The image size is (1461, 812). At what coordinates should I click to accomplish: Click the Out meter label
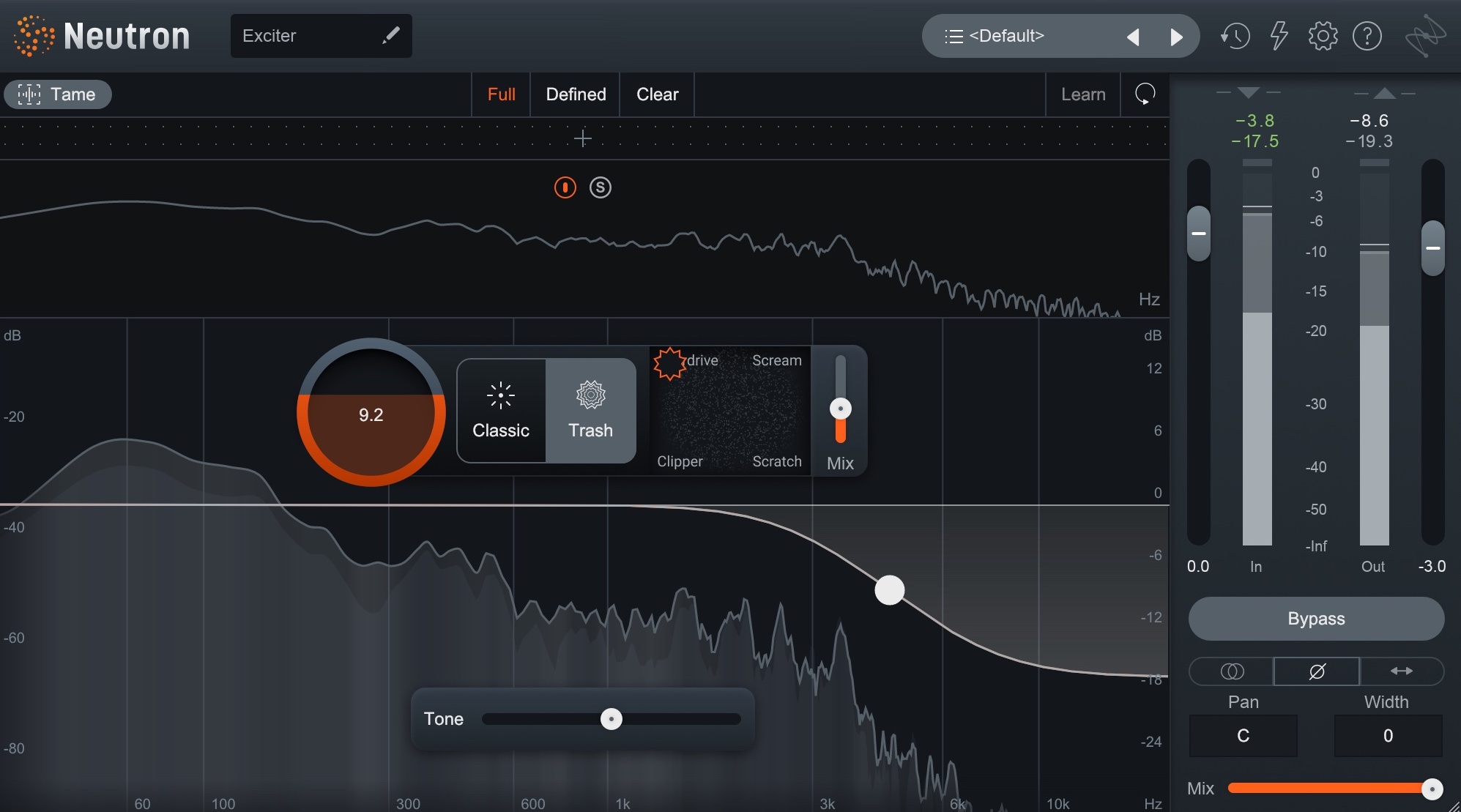(1373, 567)
